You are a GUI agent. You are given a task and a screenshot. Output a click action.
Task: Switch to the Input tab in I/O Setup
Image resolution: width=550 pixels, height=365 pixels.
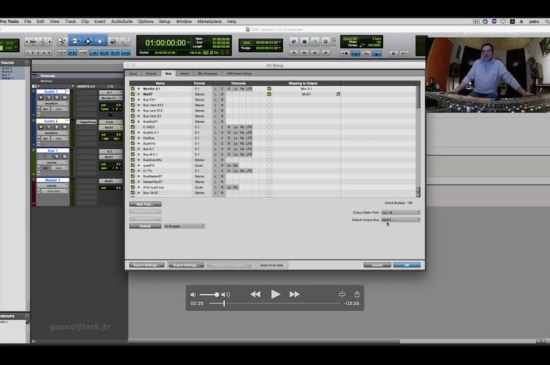[133, 73]
